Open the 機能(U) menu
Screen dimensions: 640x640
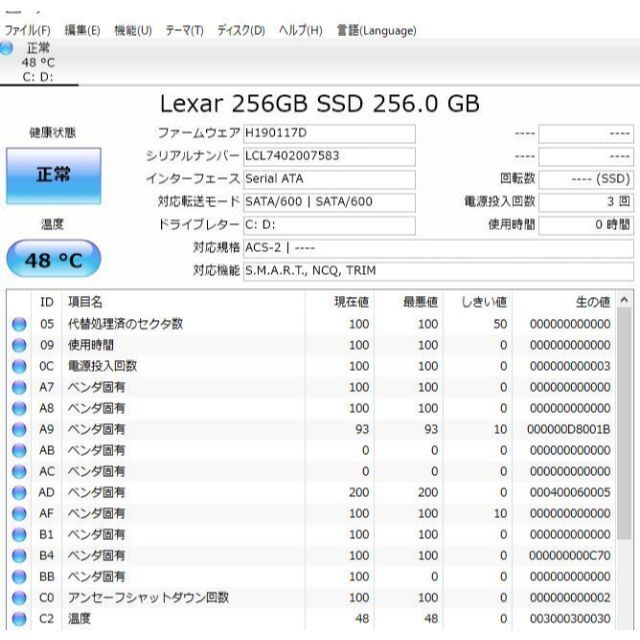click(x=133, y=31)
